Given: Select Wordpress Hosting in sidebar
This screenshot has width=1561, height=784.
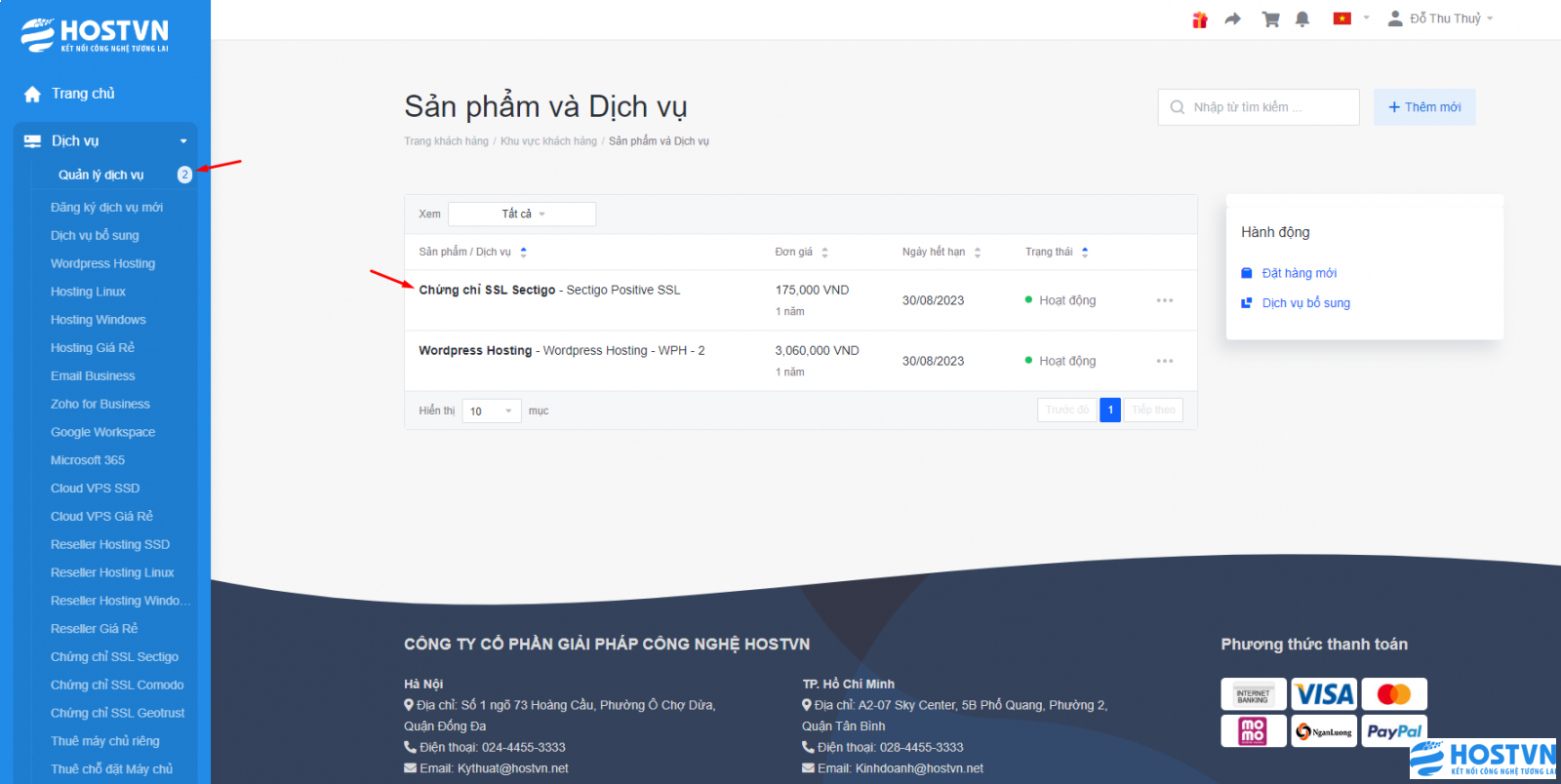Looking at the screenshot, I should [x=102, y=263].
